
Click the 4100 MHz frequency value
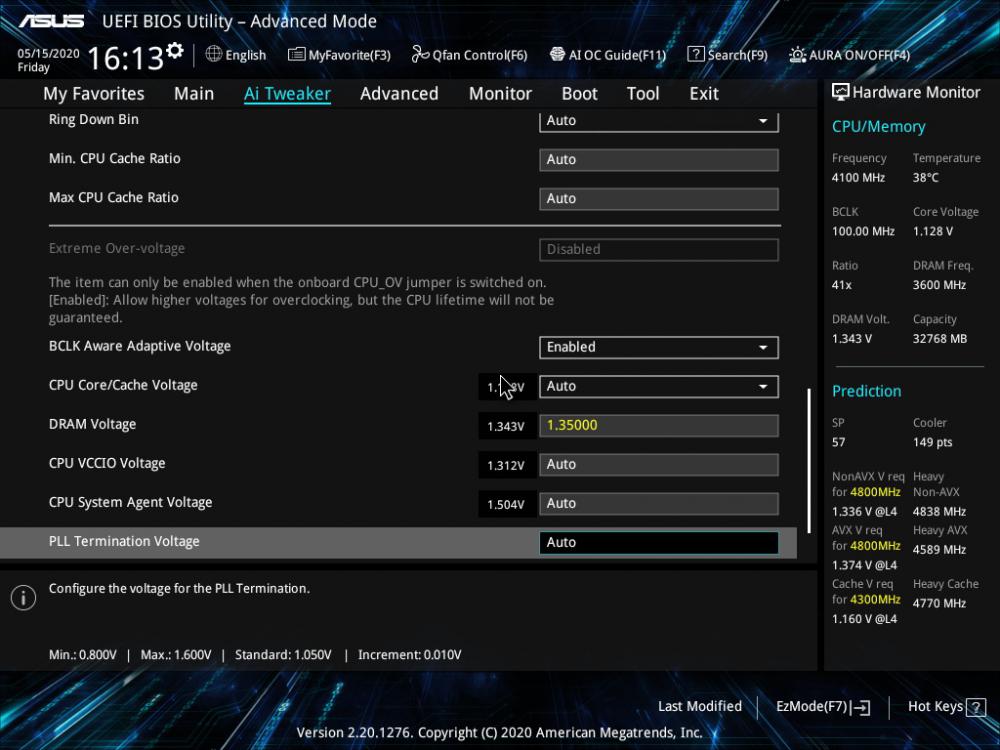click(x=858, y=177)
